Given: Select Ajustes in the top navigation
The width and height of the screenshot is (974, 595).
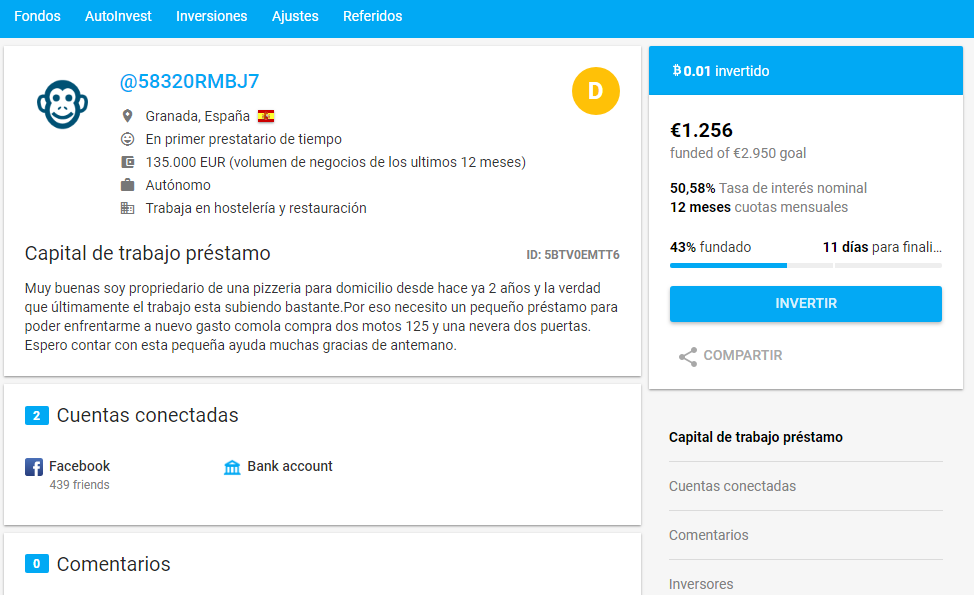Looking at the screenshot, I should (295, 17).
